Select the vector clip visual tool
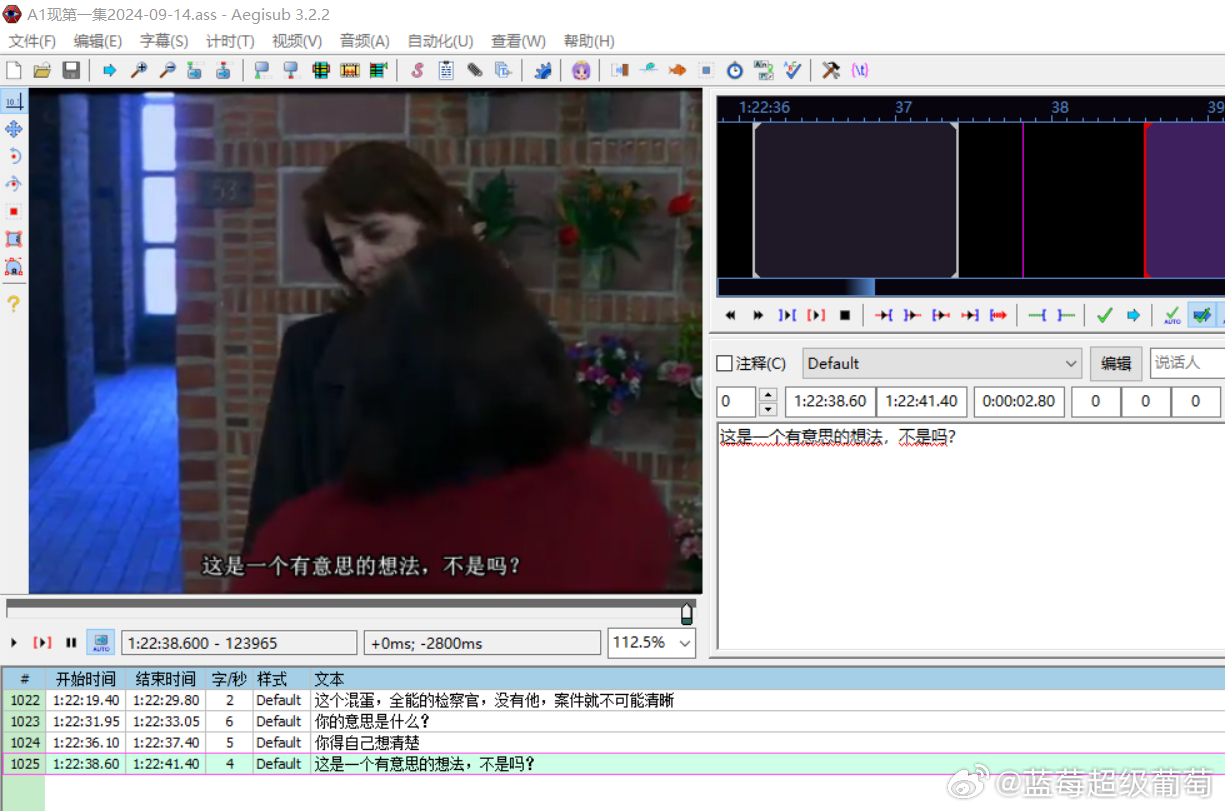1225x811 pixels. [14, 267]
